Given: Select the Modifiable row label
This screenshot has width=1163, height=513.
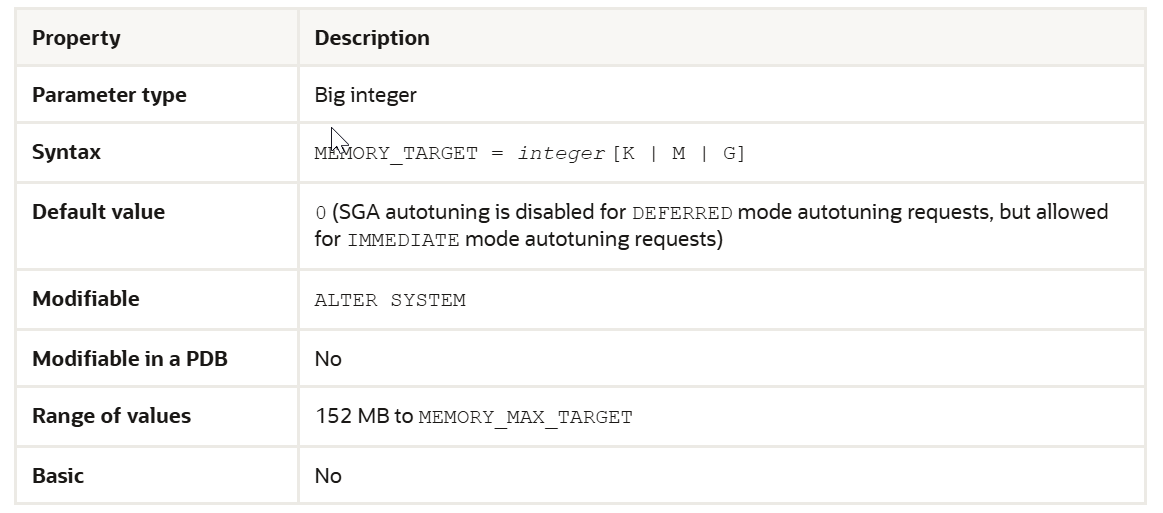Looking at the screenshot, I should (x=85, y=299).
